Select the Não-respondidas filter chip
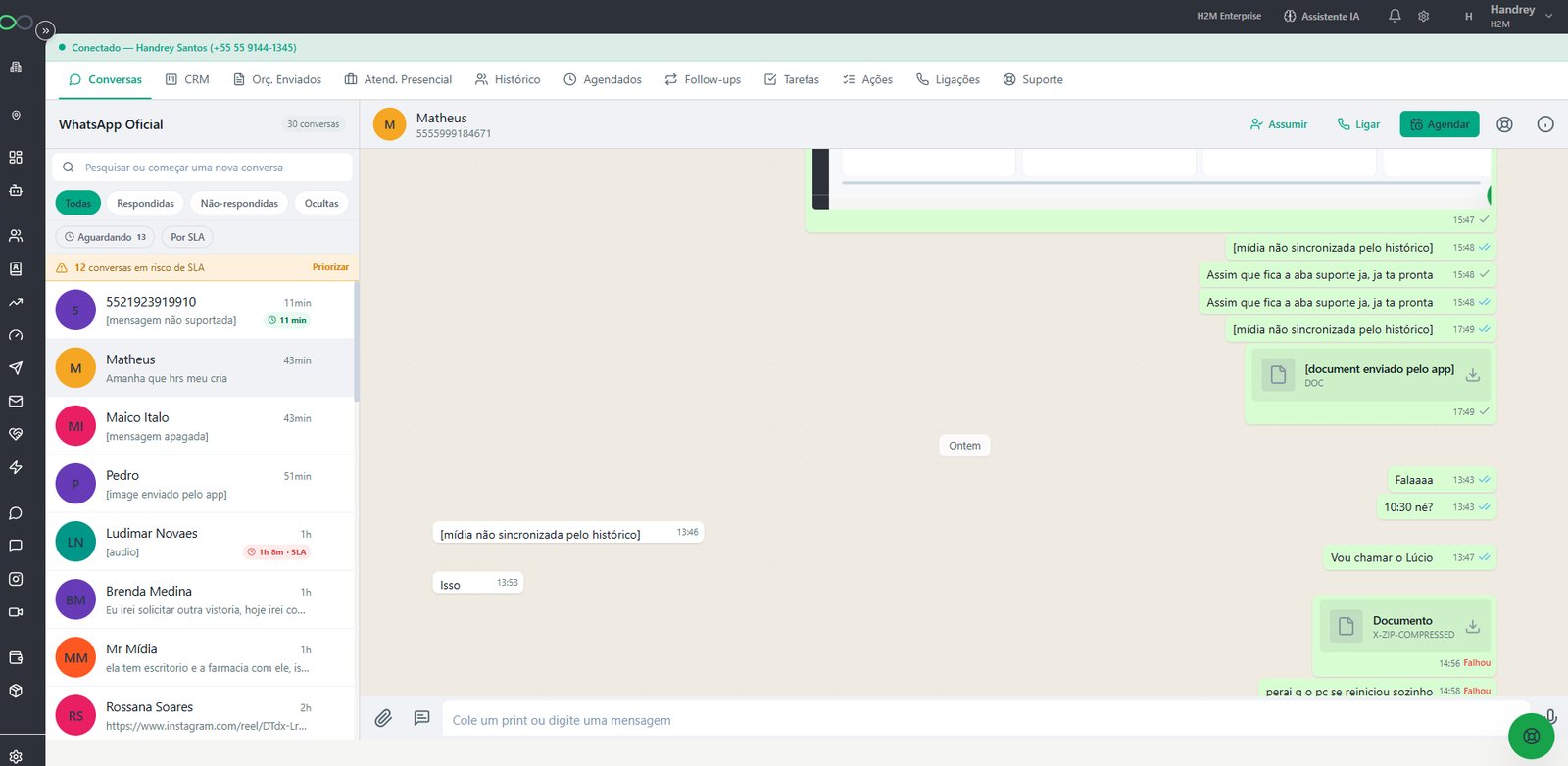Image resolution: width=1568 pixels, height=766 pixels. 239,203
